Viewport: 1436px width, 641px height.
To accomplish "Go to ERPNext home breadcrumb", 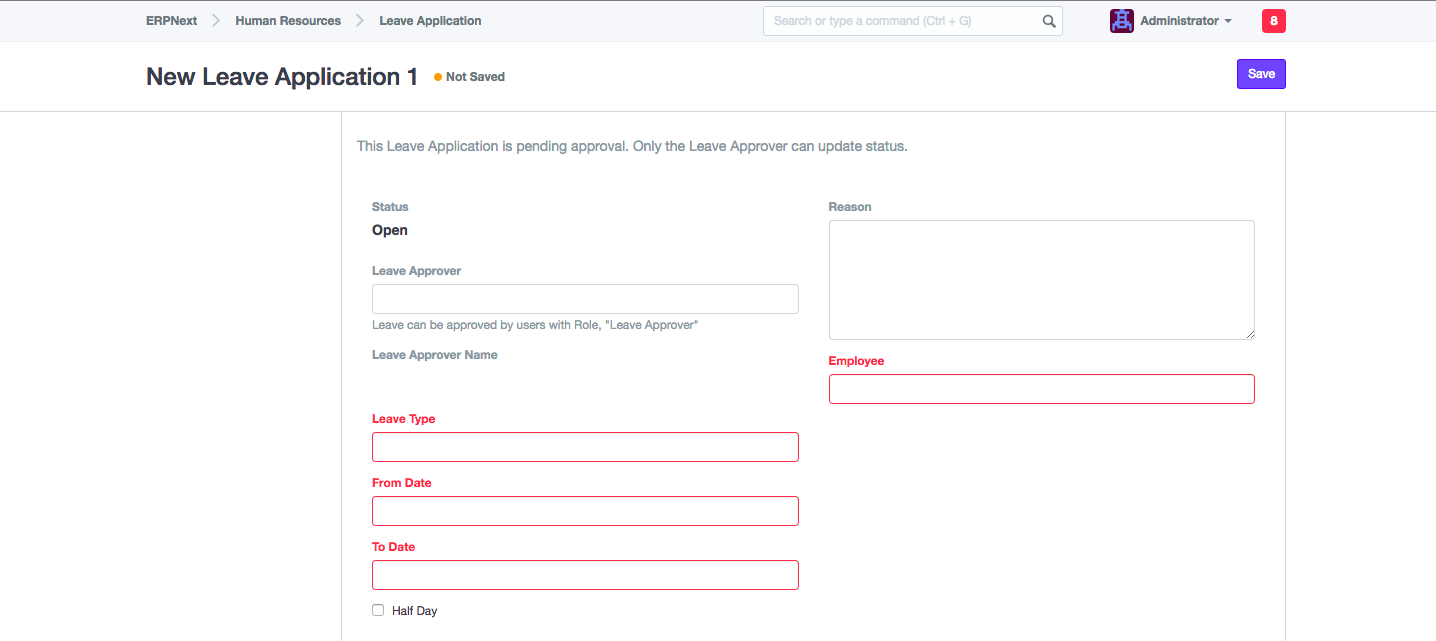I will tap(171, 21).
